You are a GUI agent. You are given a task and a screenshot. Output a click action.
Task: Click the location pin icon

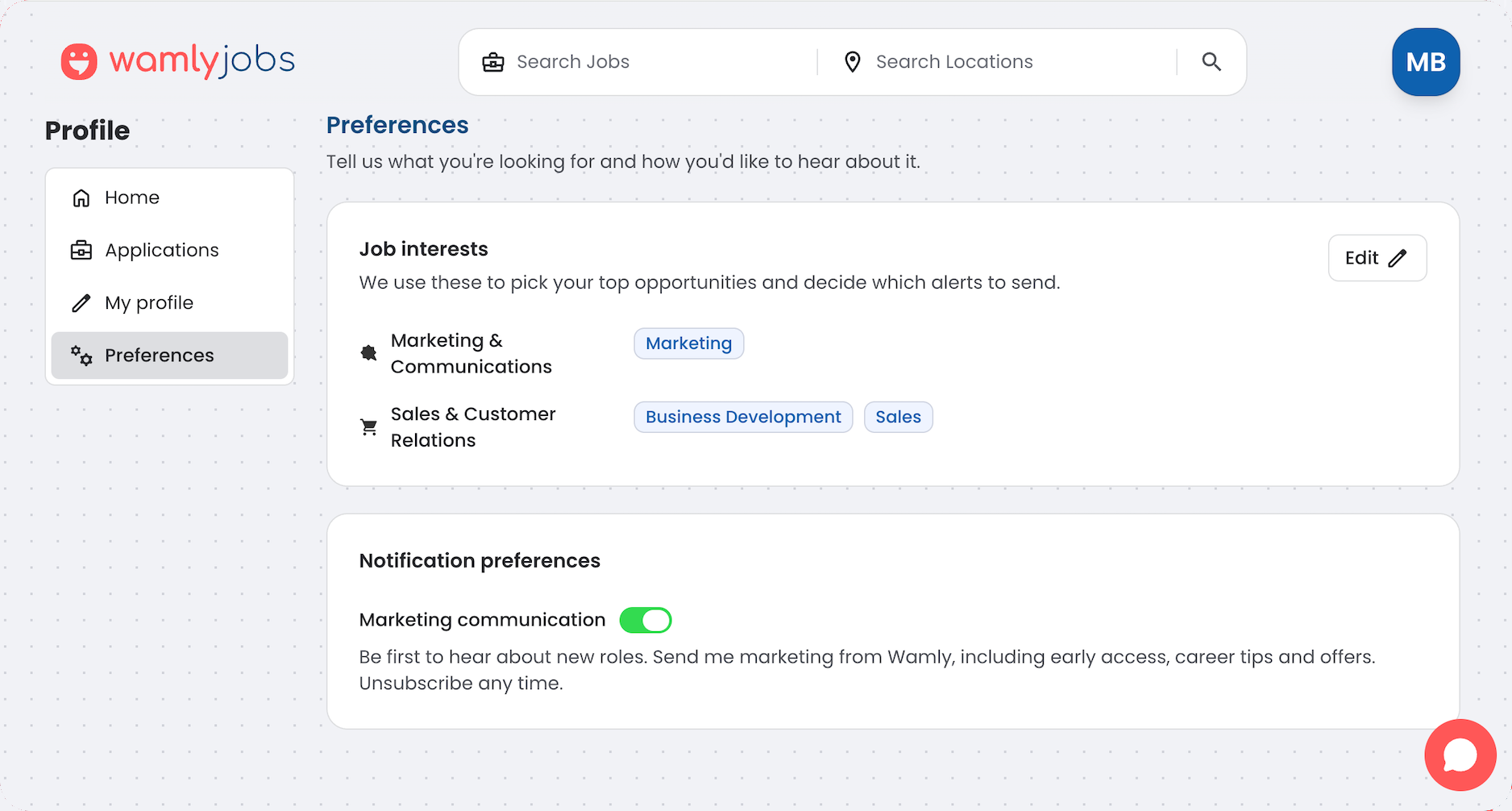click(853, 62)
